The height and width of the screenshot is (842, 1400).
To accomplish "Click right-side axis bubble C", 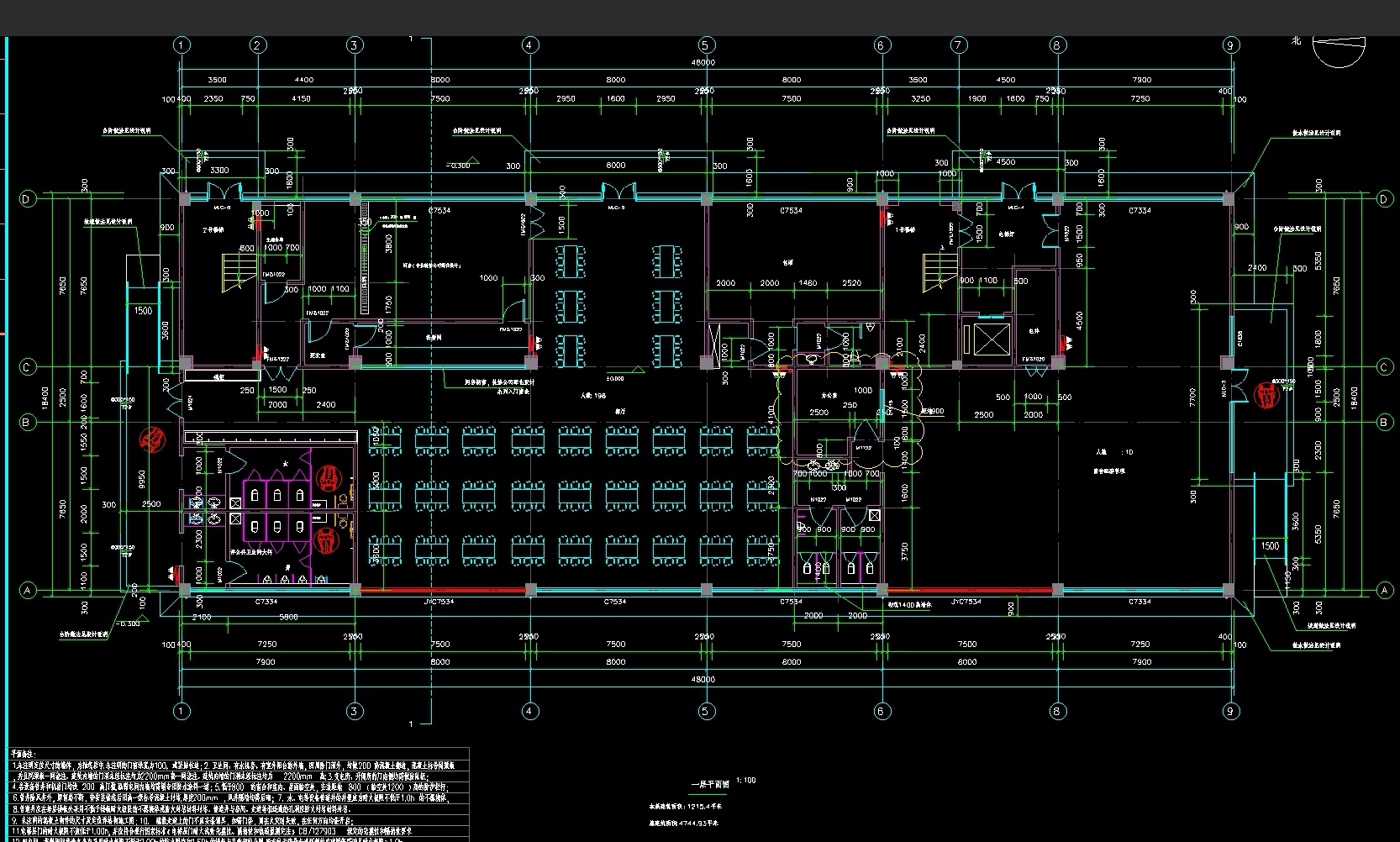I will [1385, 366].
